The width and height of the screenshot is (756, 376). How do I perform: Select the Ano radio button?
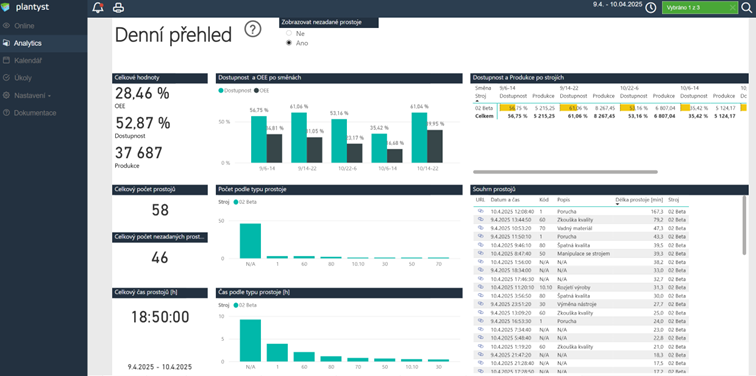[289, 43]
